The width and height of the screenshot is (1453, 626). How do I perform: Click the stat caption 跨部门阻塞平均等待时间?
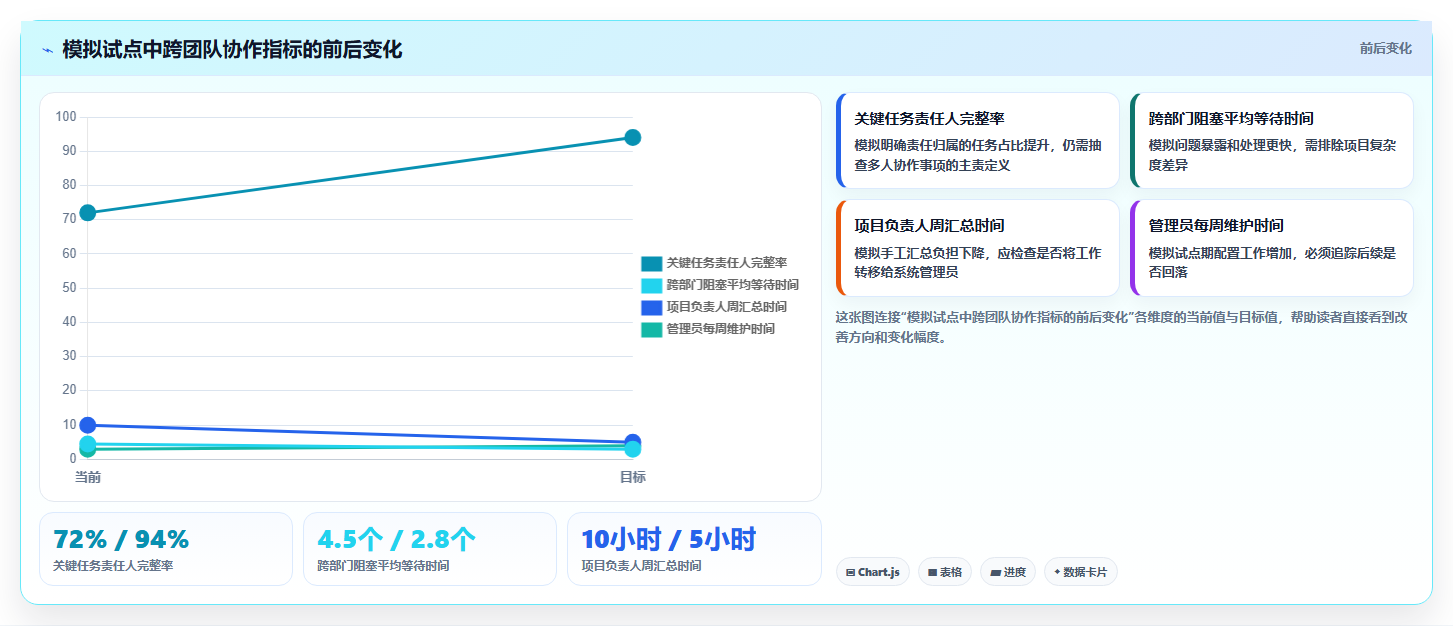tap(383, 566)
